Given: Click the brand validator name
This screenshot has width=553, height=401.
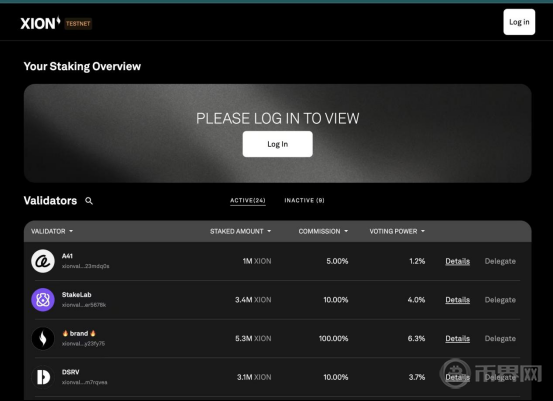Looking at the screenshot, I should [x=79, y=333].
